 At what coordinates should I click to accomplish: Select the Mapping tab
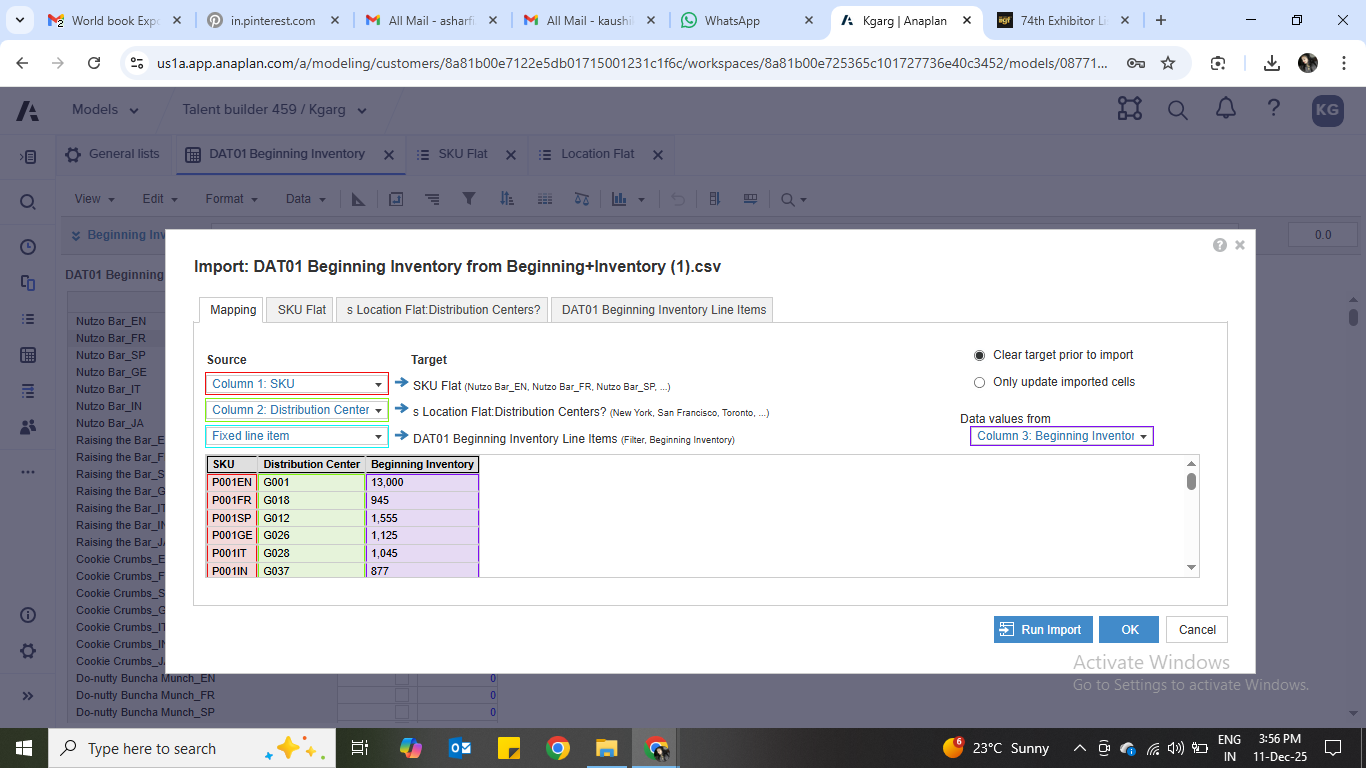pos(233,310)
